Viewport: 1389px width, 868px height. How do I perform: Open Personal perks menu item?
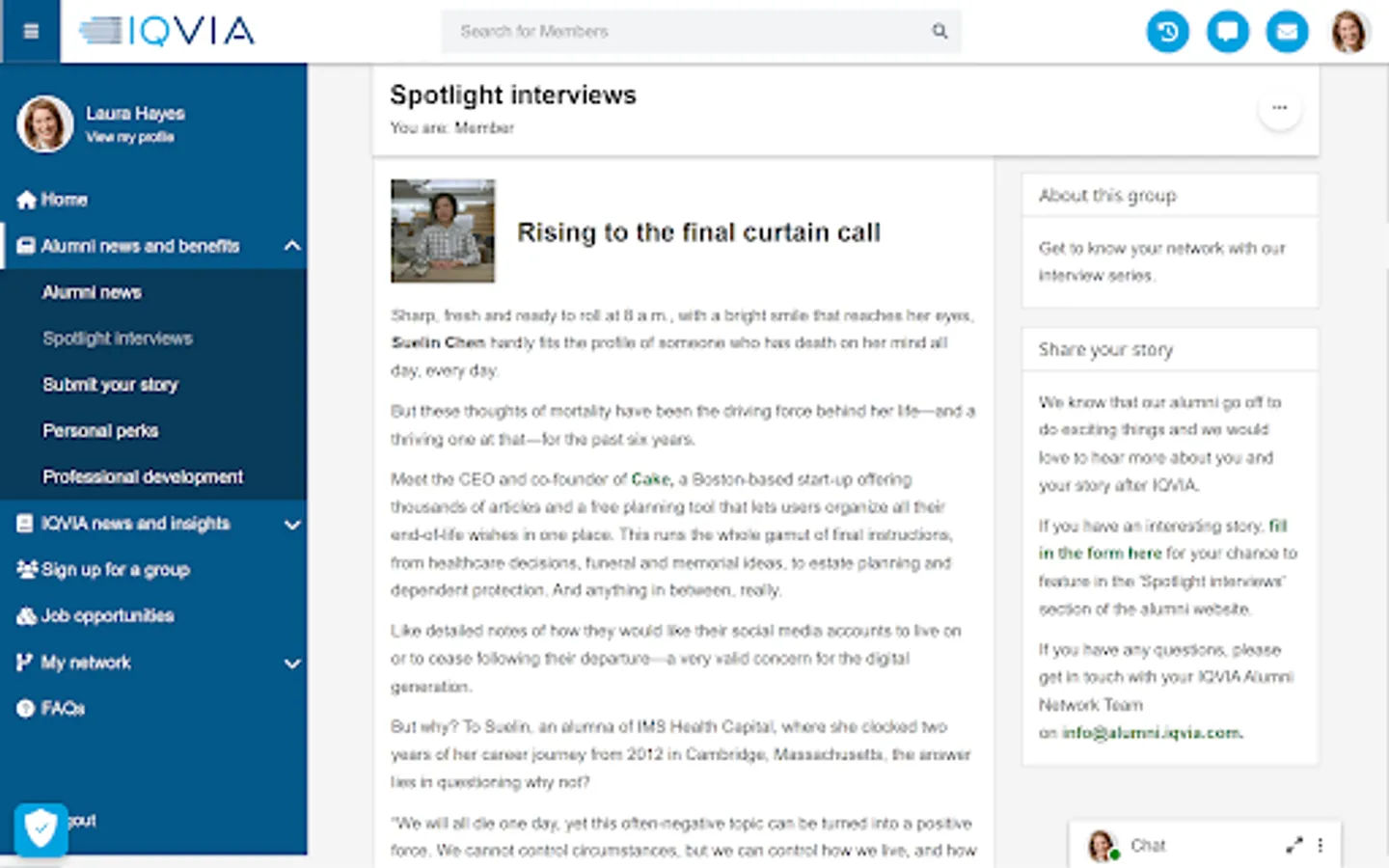click(x=100, y=431)
